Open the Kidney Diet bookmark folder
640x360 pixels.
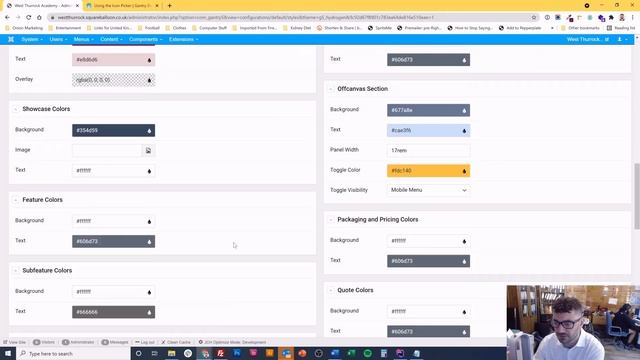point(297,28)
